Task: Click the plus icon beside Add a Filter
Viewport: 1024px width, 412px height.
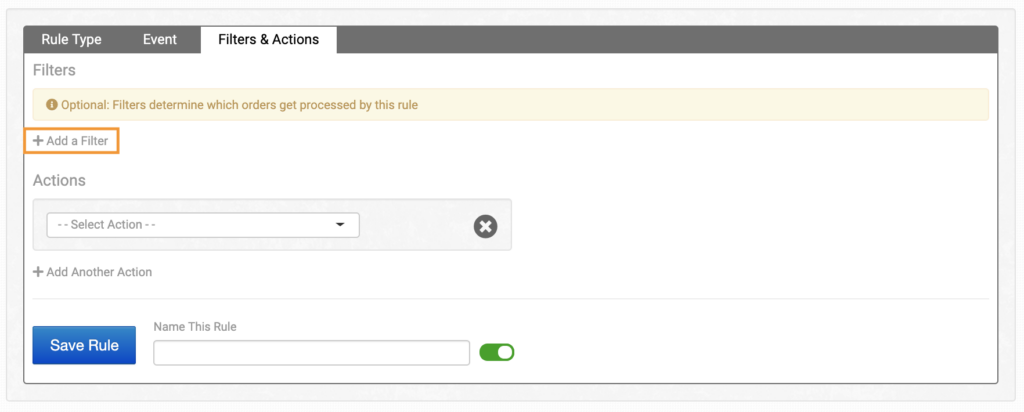Action: [38, 141]
